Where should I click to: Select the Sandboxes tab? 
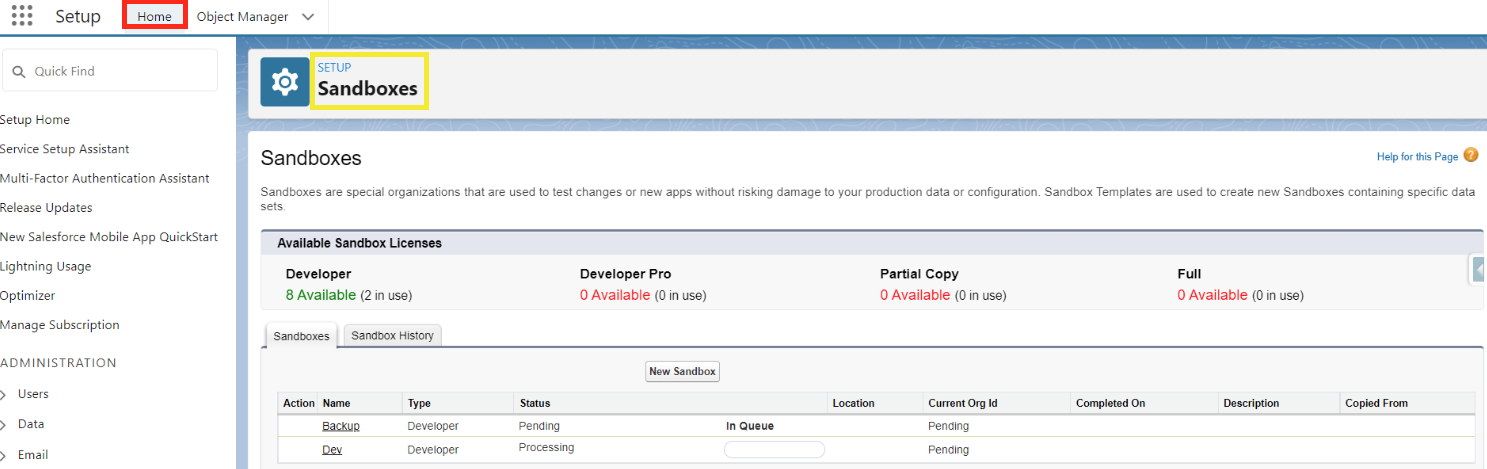tap(301, 336)
